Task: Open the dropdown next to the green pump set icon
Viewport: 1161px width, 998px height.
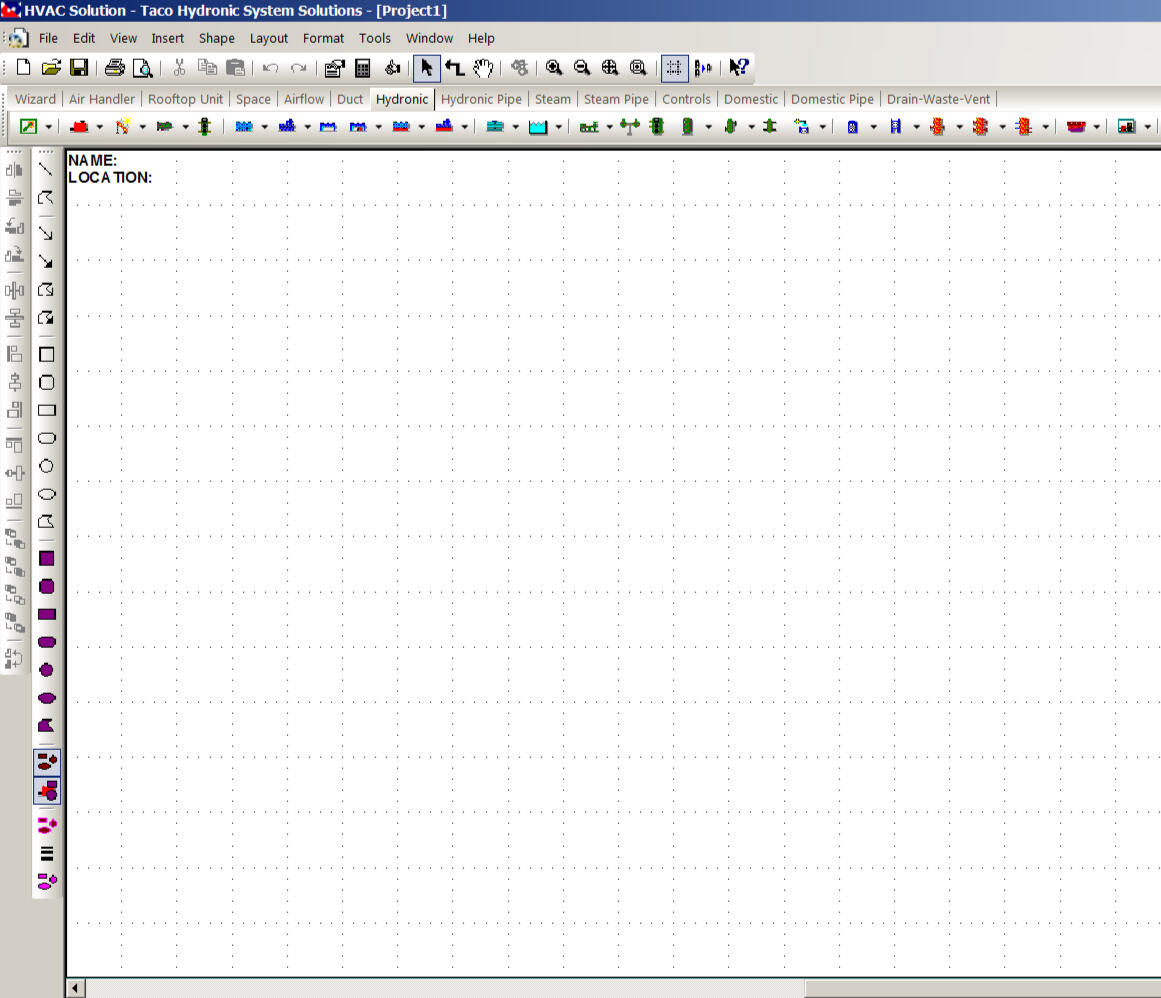Action: (609, 127)
